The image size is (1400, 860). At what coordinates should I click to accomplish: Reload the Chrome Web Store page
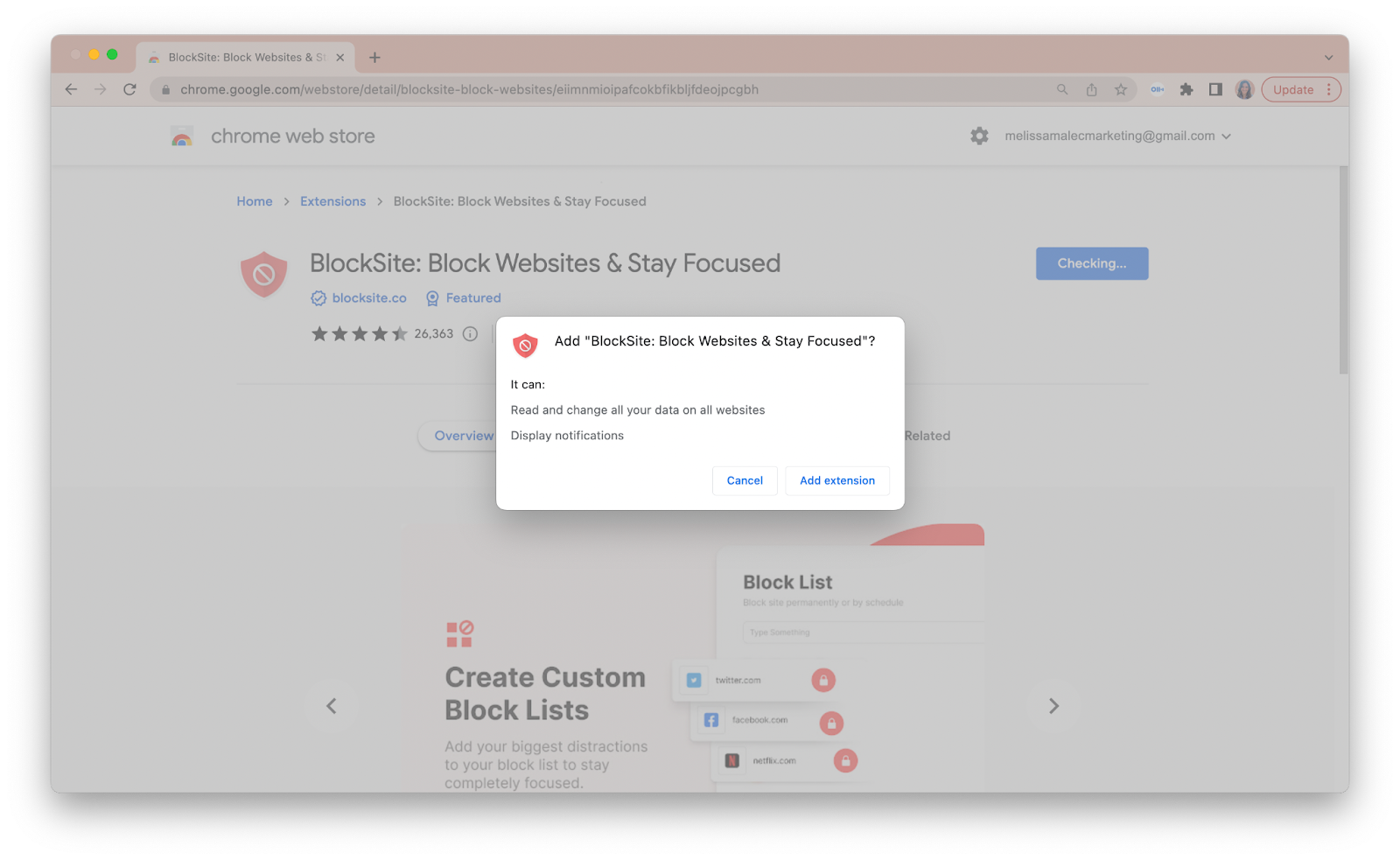click(x=129, y=89)
